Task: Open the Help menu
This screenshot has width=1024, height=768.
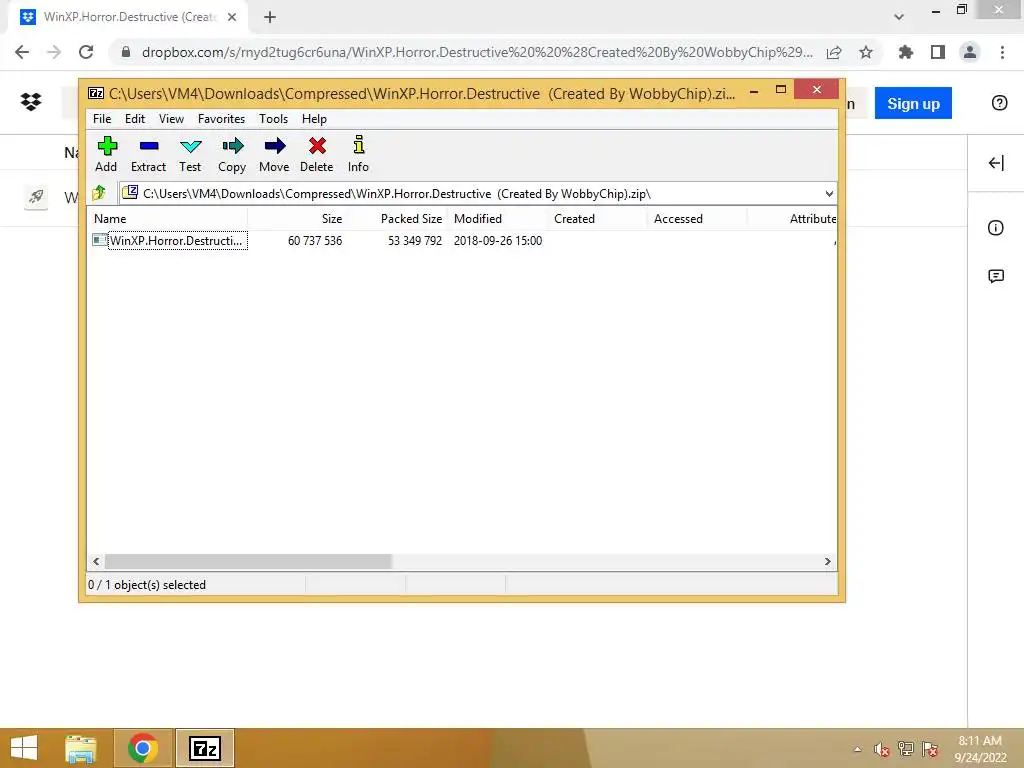Action: [314, 119]
